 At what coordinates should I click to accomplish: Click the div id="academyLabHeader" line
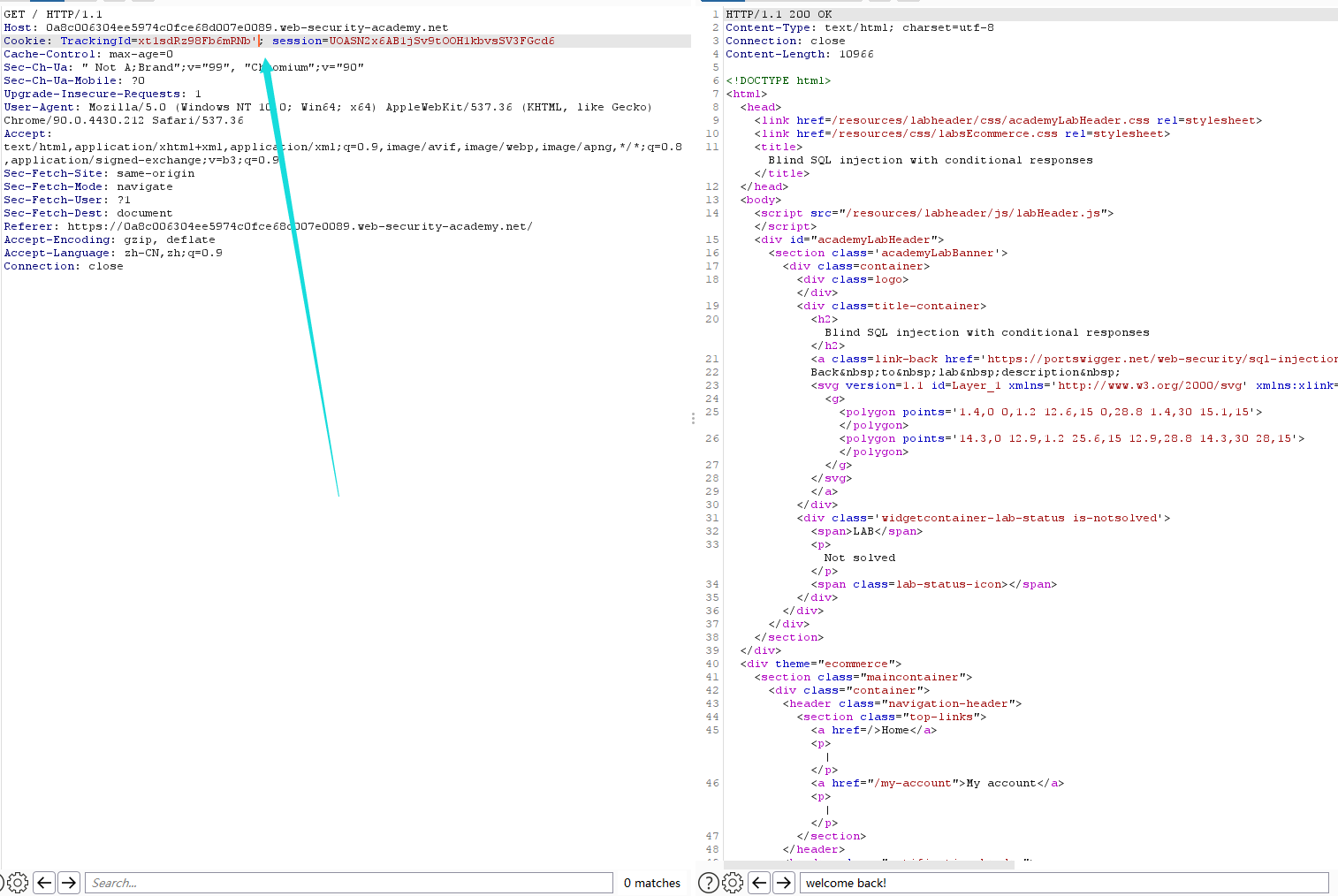coord(849,239)
